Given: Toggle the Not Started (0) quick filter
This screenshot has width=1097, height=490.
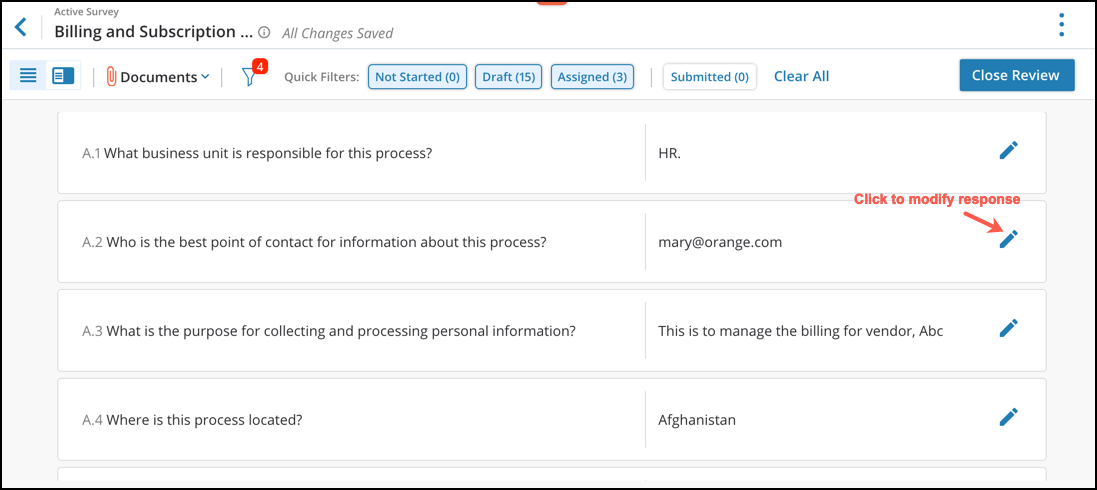Looking at the screenshot, I should [418, 77].
